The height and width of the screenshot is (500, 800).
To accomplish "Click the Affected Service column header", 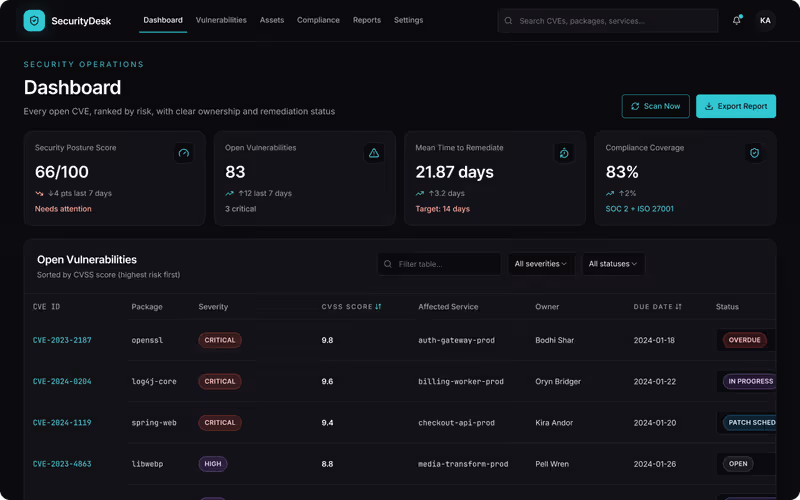I will [x=448, y=307].
